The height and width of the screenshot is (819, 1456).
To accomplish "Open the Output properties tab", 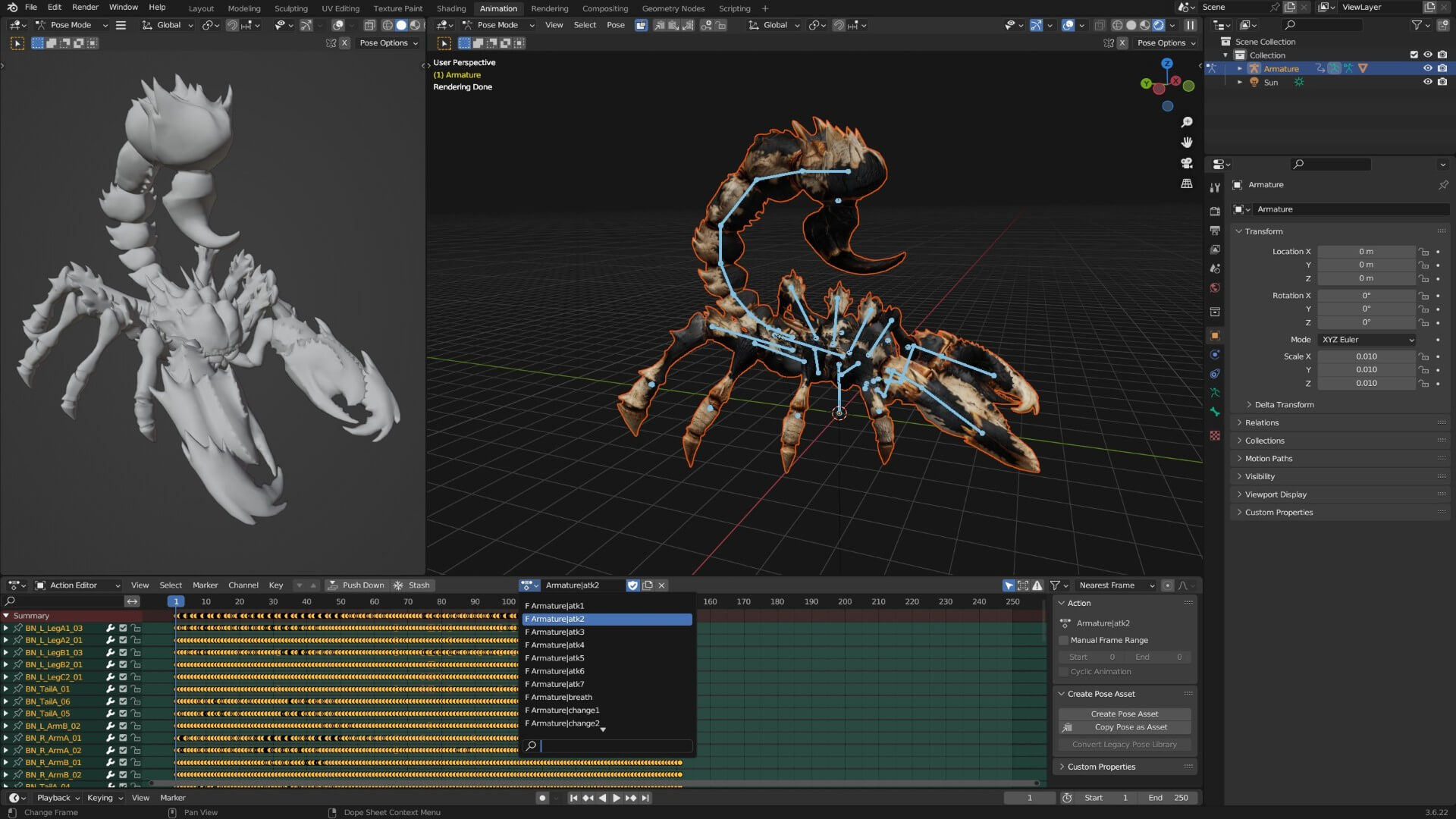I will (x=1215, y=231).
